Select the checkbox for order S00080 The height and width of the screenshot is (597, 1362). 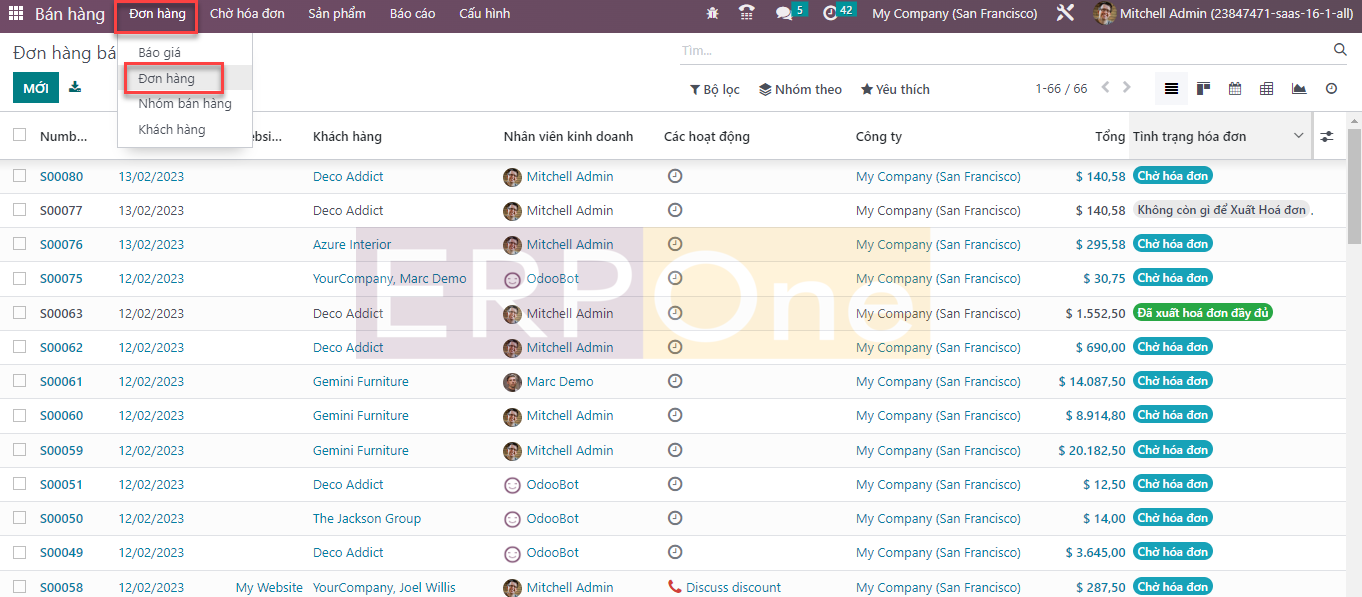(x=20, y=176)
